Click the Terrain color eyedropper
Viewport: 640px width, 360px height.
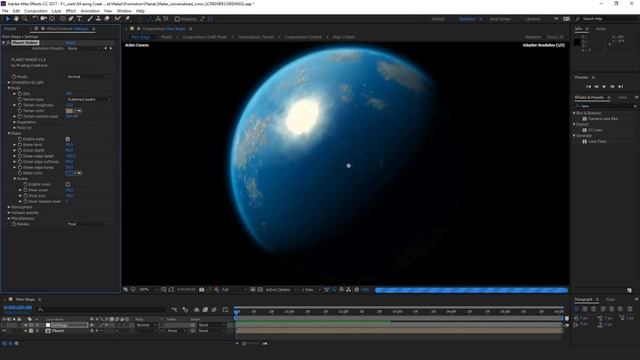[x=78, y=111]
